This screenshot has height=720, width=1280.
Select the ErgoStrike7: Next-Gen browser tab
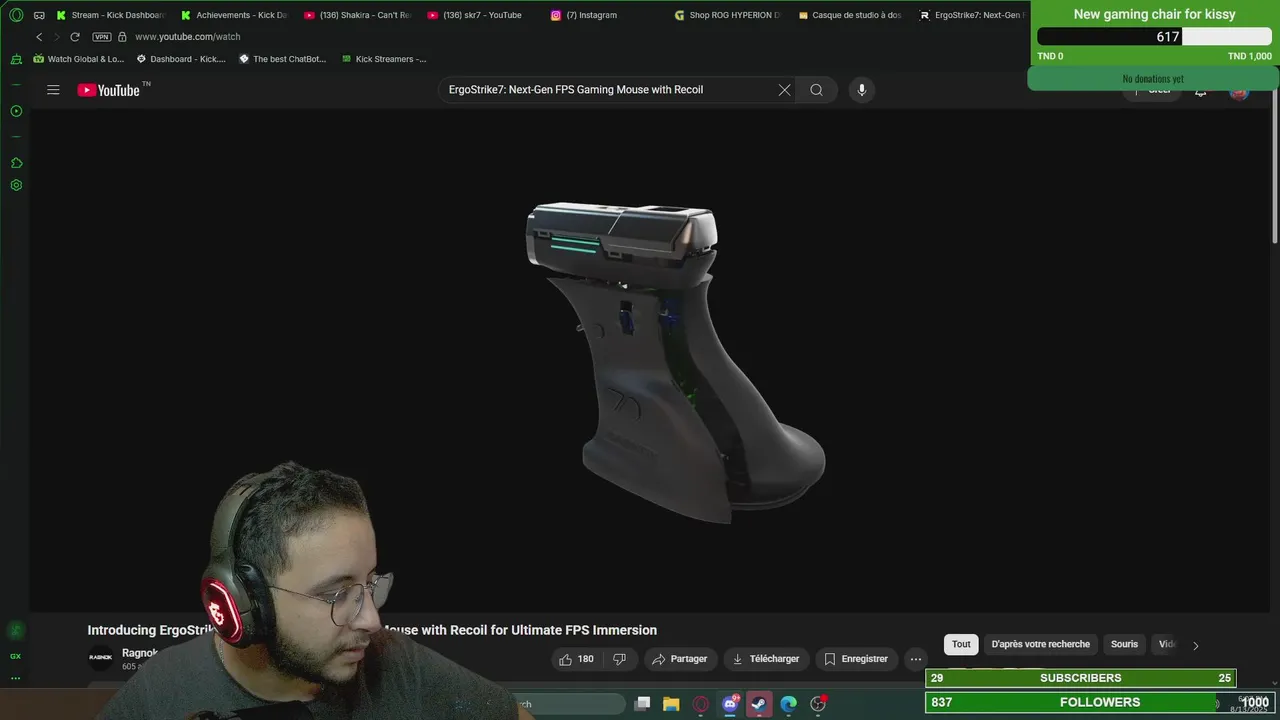click(971, 15)
